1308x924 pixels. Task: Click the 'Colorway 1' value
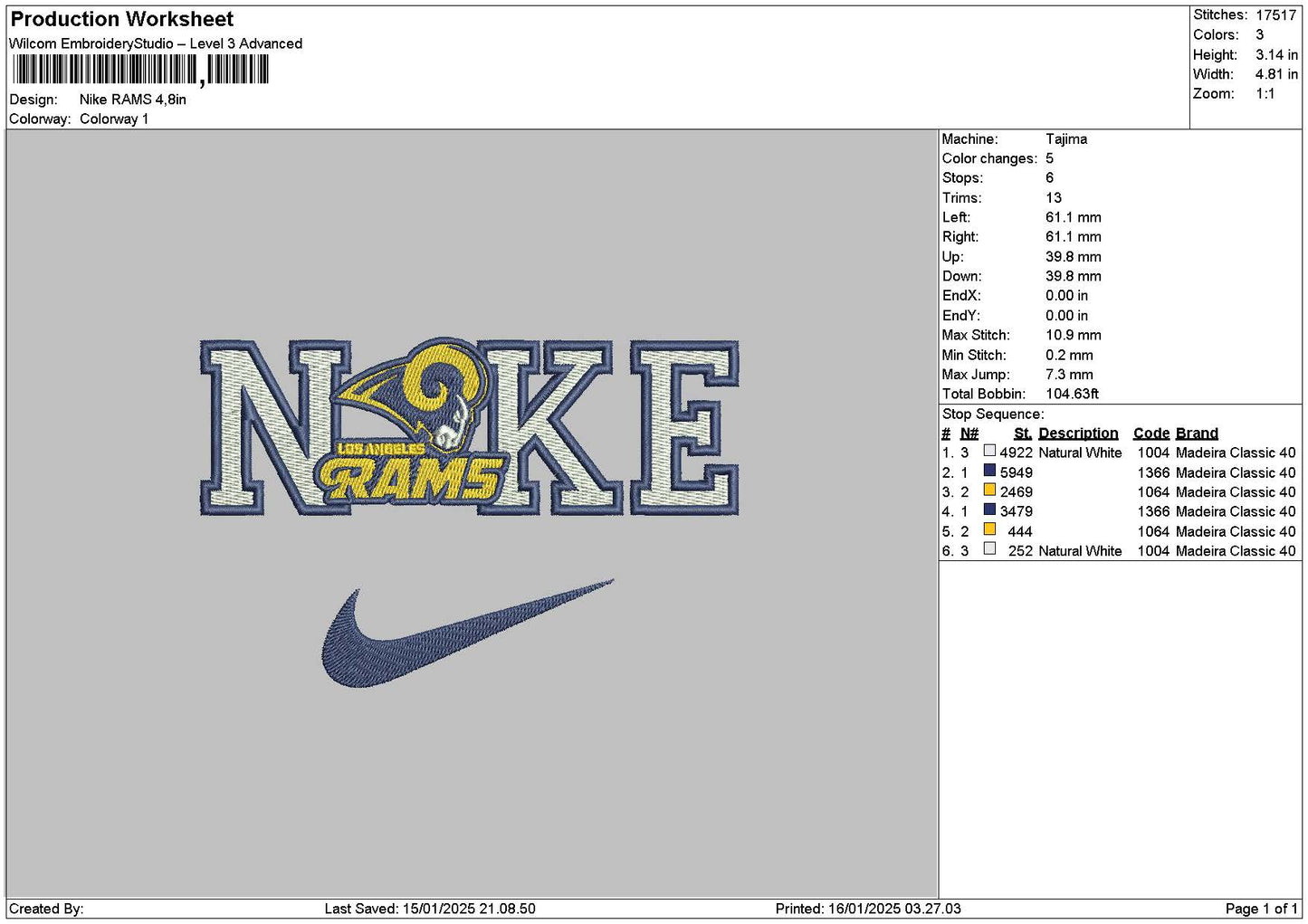pos(114,119)
